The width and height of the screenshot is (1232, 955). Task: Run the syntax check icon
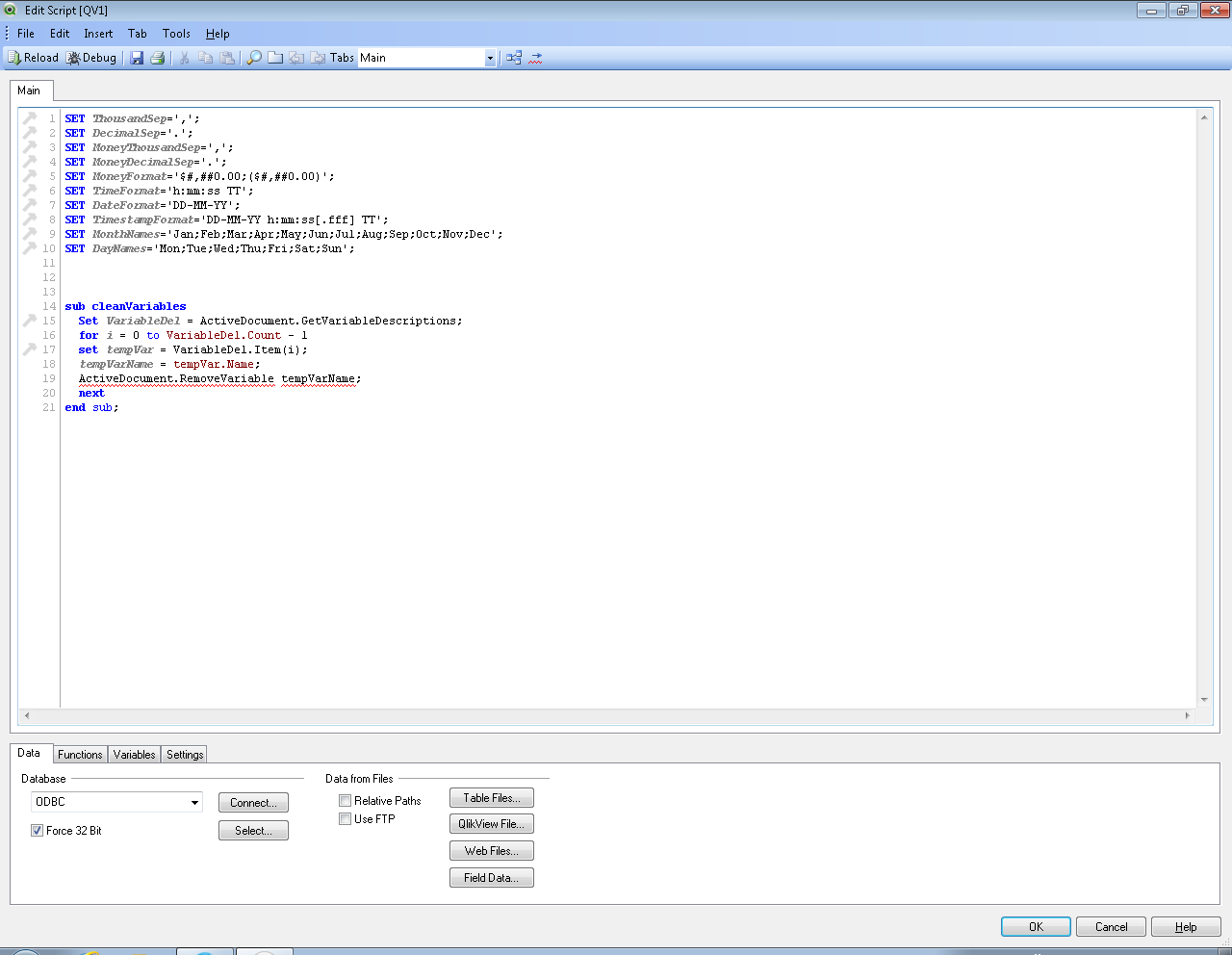[x=536, y=58]
